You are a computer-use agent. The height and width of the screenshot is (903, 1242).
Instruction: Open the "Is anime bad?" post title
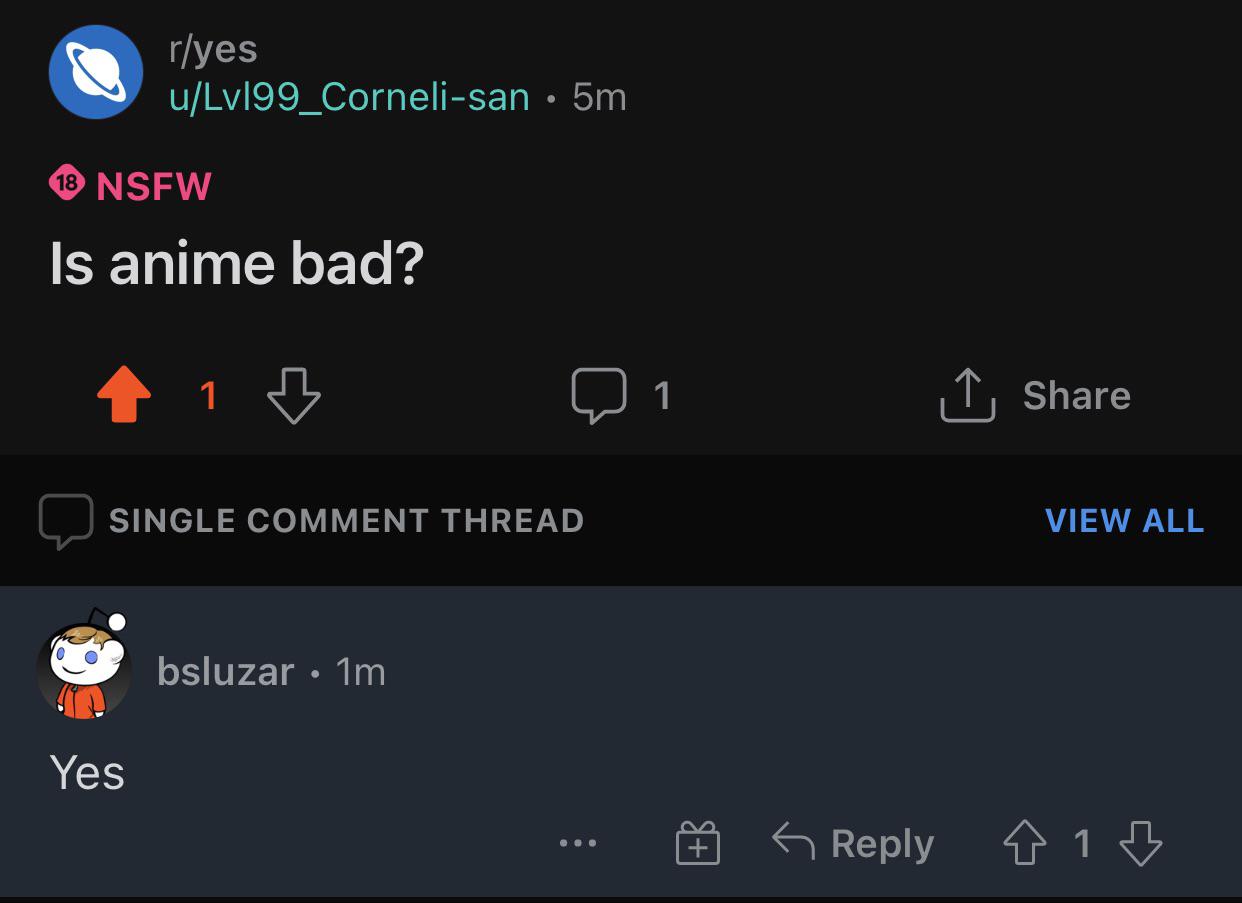pyautogui.click(x=237, y=263)
